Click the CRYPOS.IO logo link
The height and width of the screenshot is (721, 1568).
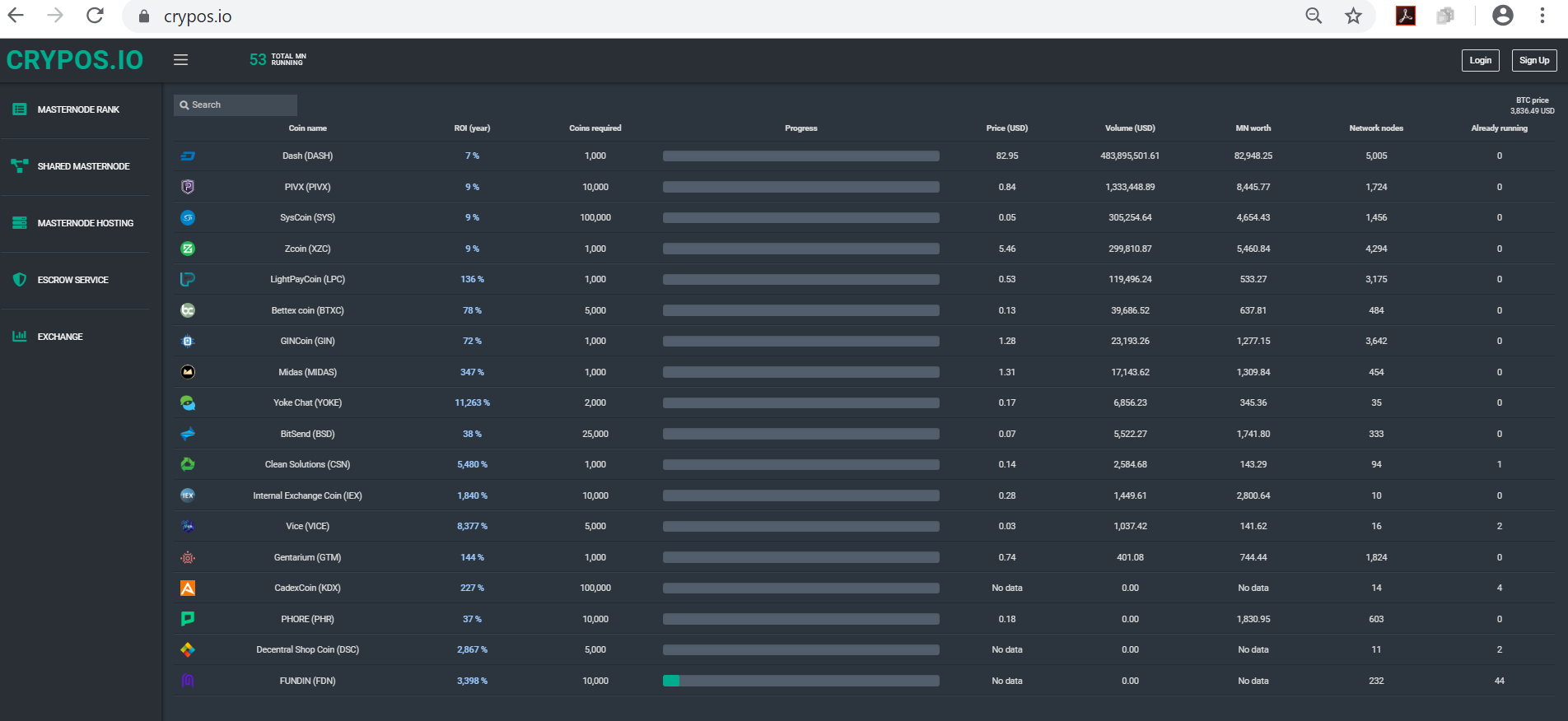click(x=75, y=60)
